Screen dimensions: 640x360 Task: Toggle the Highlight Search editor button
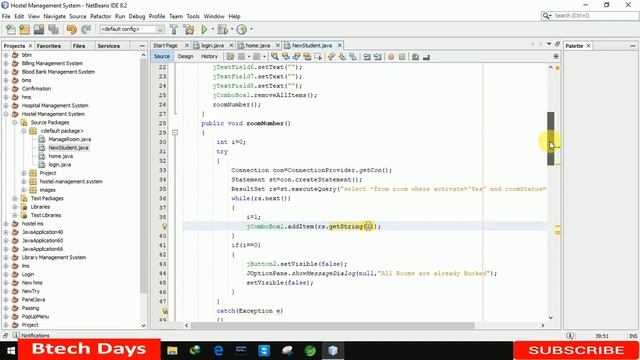(x=307, y=57)
